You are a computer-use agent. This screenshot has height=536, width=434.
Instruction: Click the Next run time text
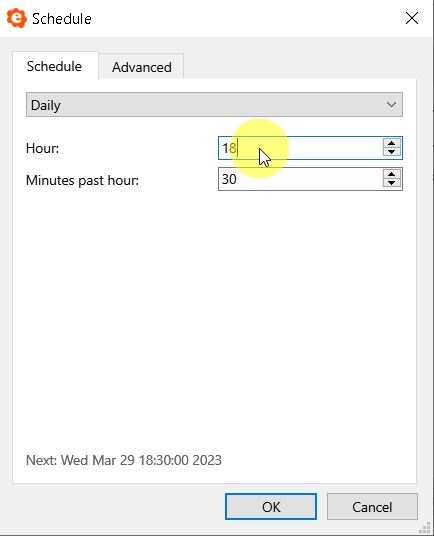point(124,460)
